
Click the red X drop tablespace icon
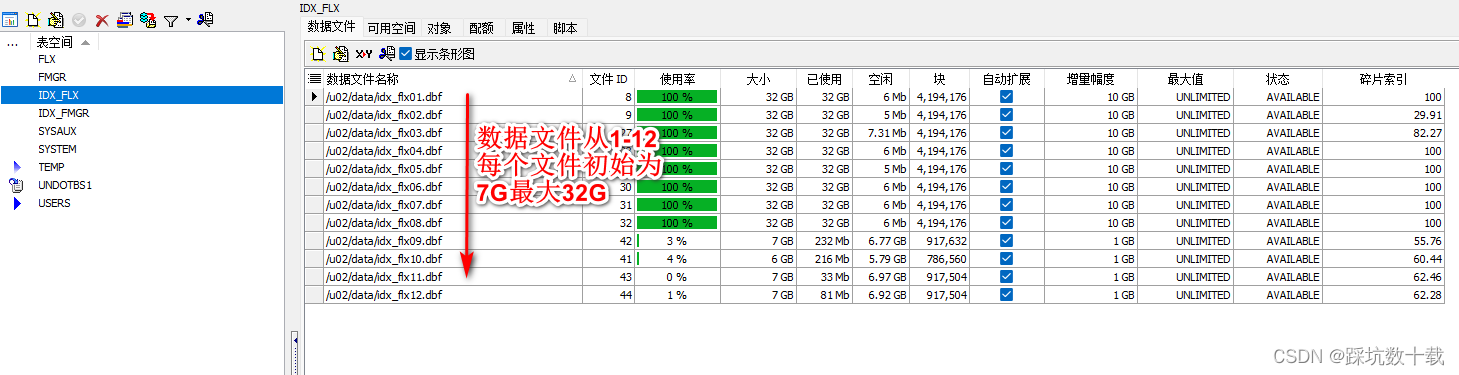pos(101,20)
